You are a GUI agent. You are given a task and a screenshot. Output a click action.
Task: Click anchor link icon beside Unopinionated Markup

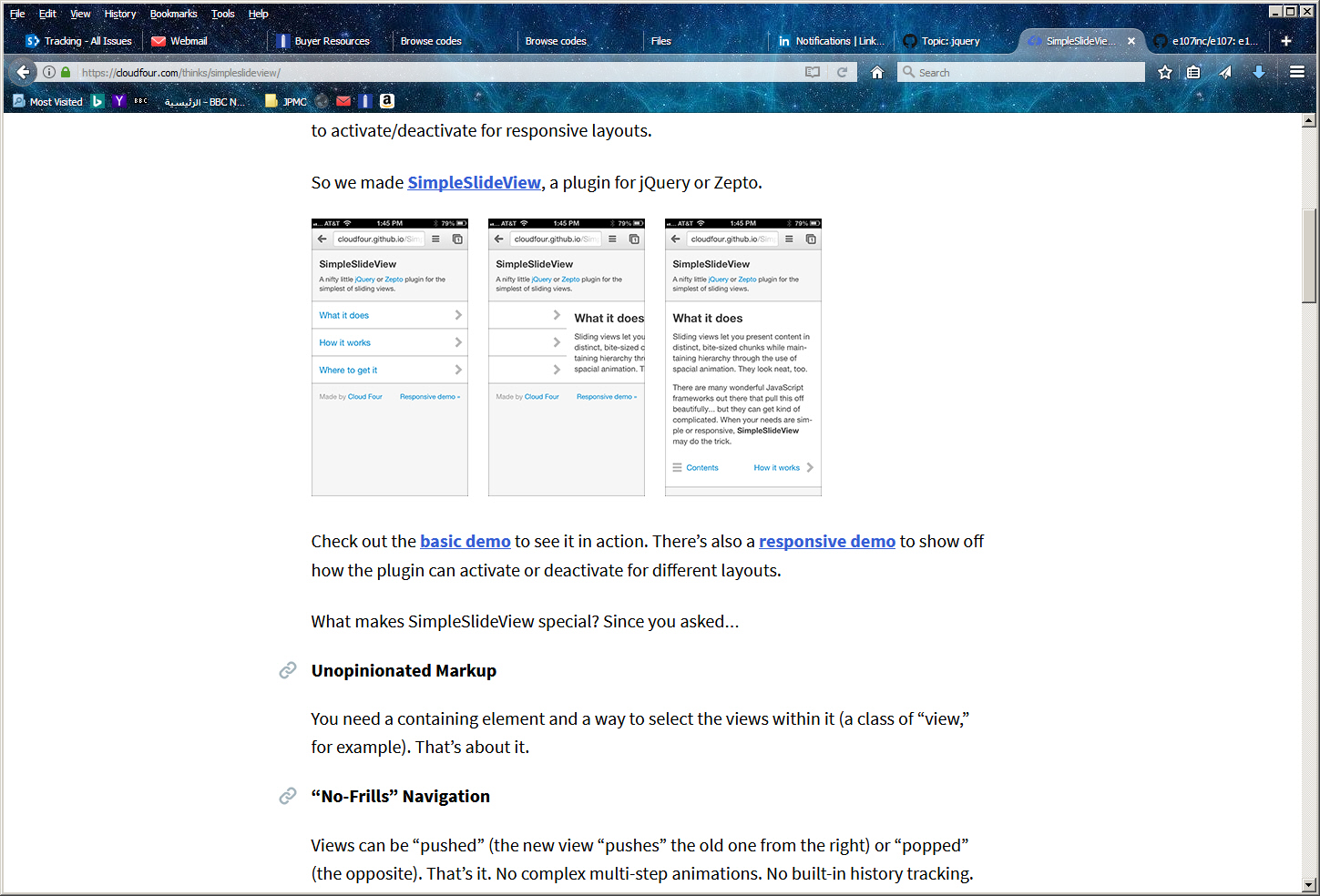point(288,670)
